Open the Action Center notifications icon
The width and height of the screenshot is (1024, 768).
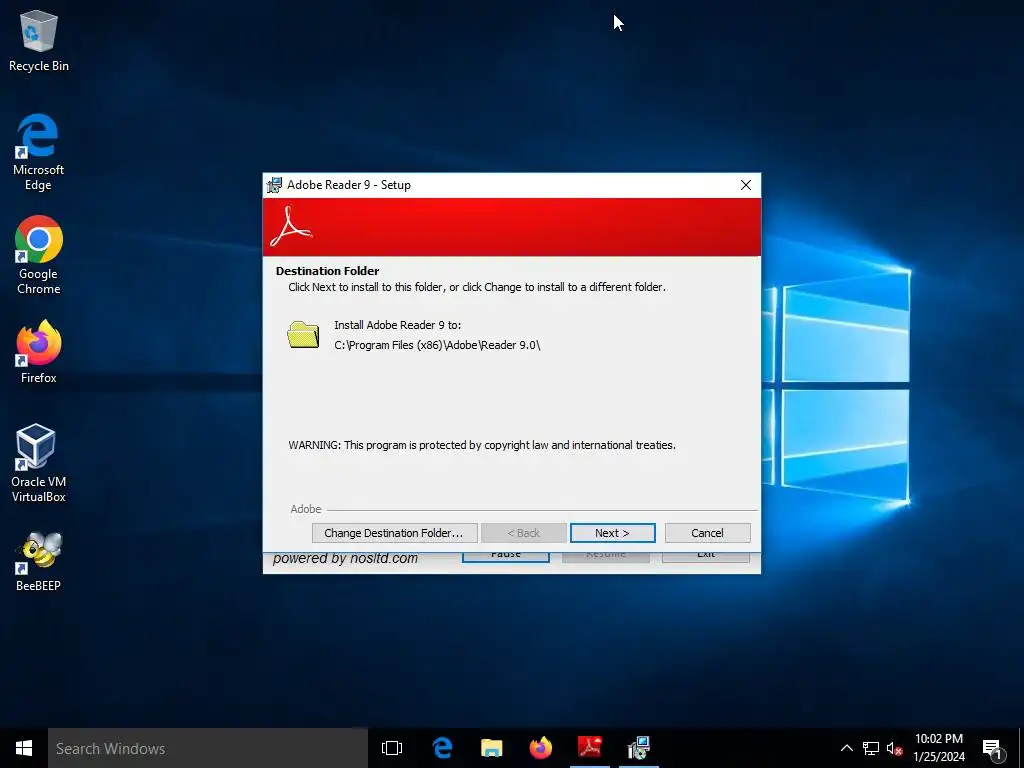[x=993, y=750]
